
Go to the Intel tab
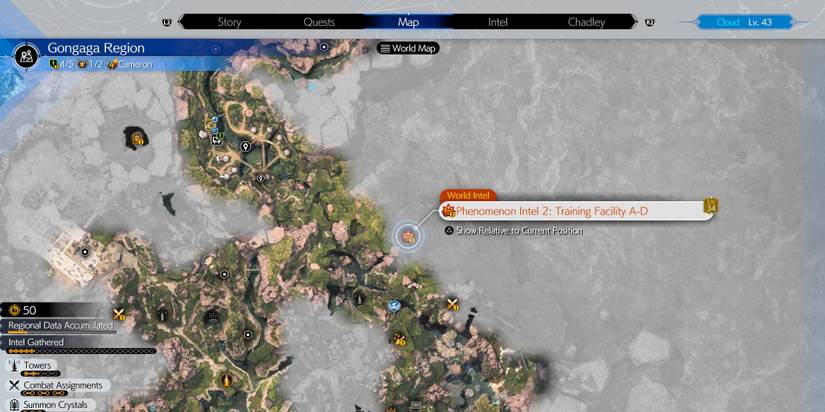[497, 22]
